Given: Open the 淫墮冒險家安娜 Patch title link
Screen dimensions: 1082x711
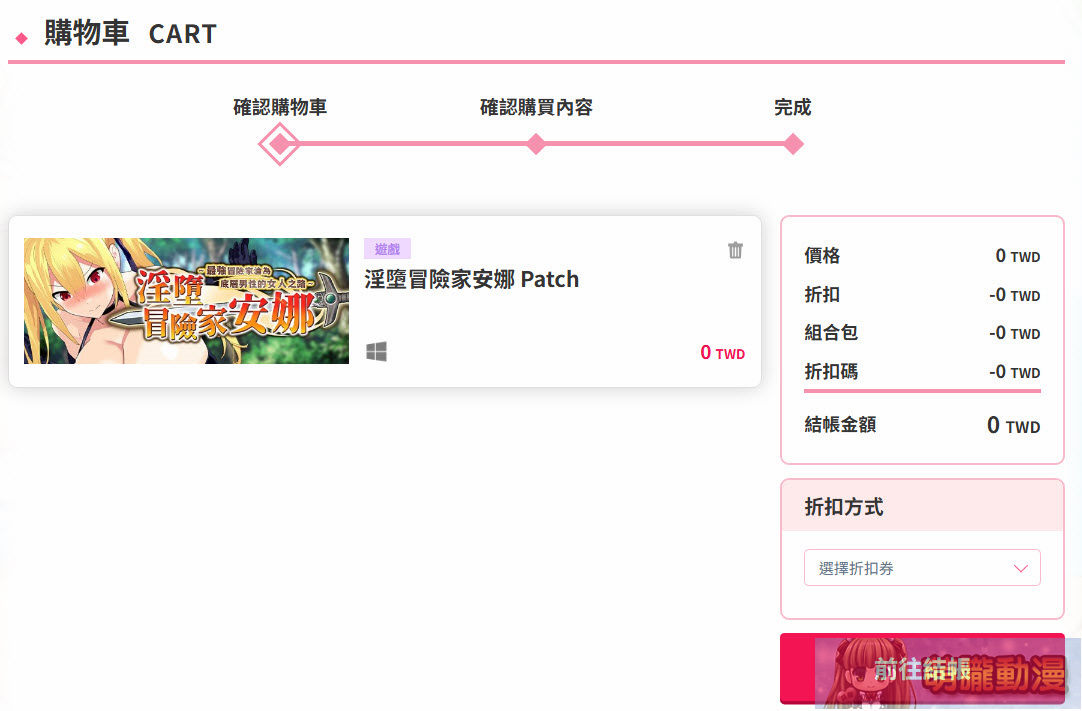Looking at the screenshot, I should 471,280.
